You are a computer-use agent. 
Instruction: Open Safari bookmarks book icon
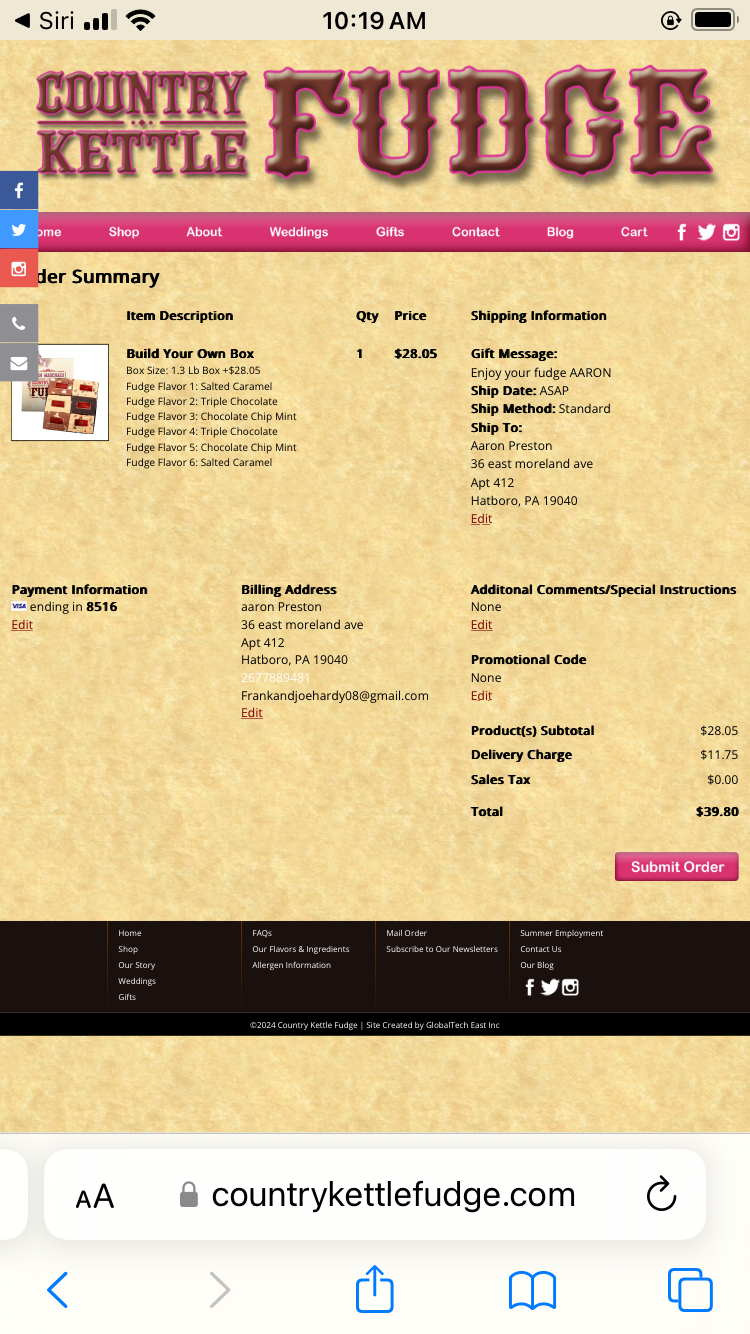[532, 1290]
